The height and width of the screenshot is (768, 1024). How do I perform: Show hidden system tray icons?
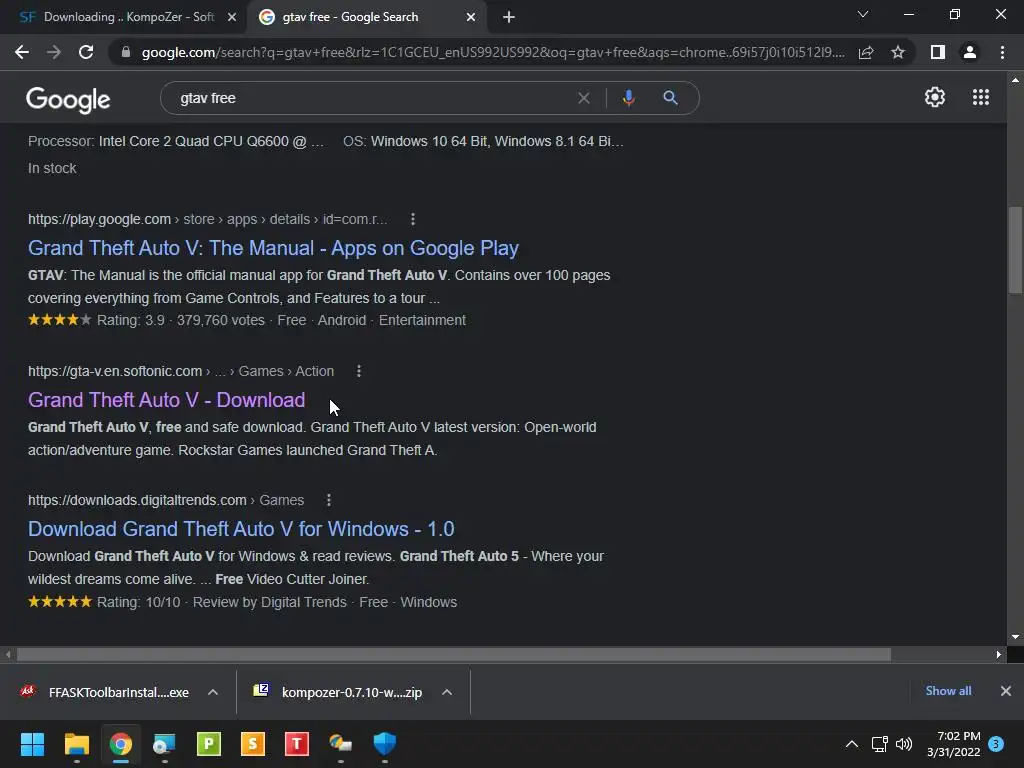[852, 744]
